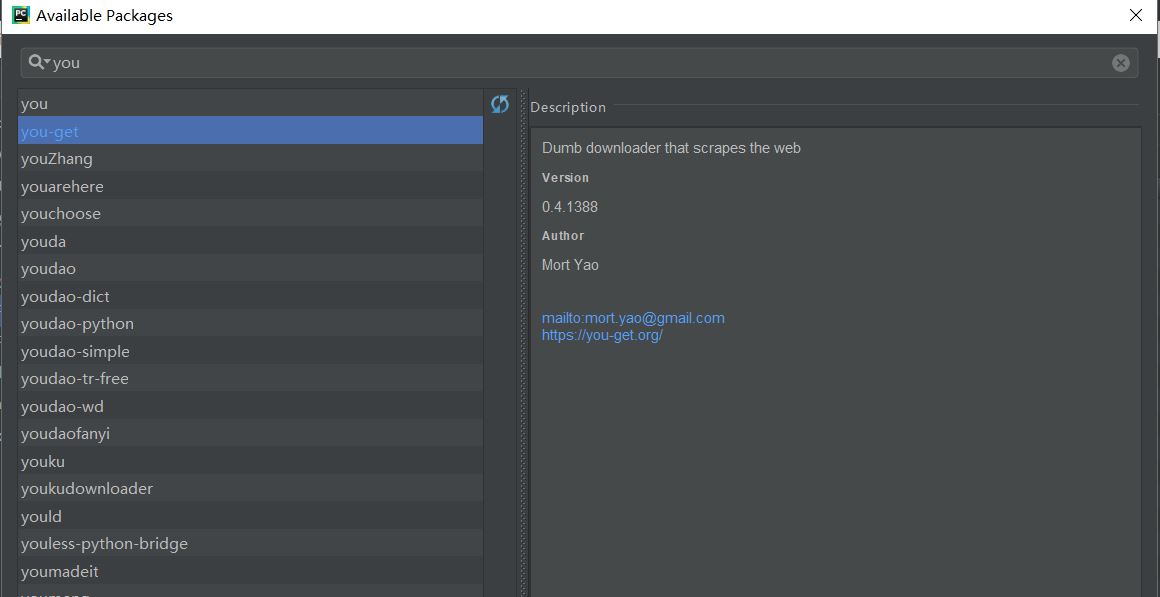Choose 'youless-python-bridge' from the list
Viewport: 1160px width, 597px height.
click(x=104, y=544)
